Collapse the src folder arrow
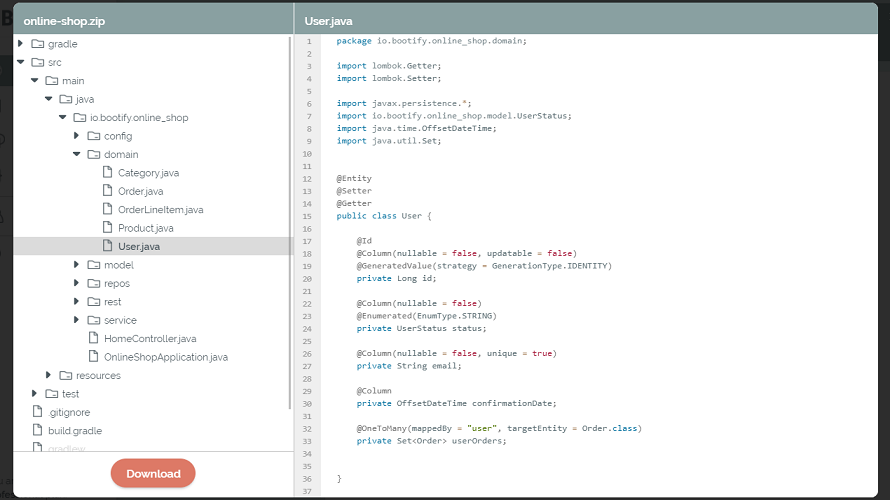The height and width of the screenshot is (500, 890). tap(21, 62)
